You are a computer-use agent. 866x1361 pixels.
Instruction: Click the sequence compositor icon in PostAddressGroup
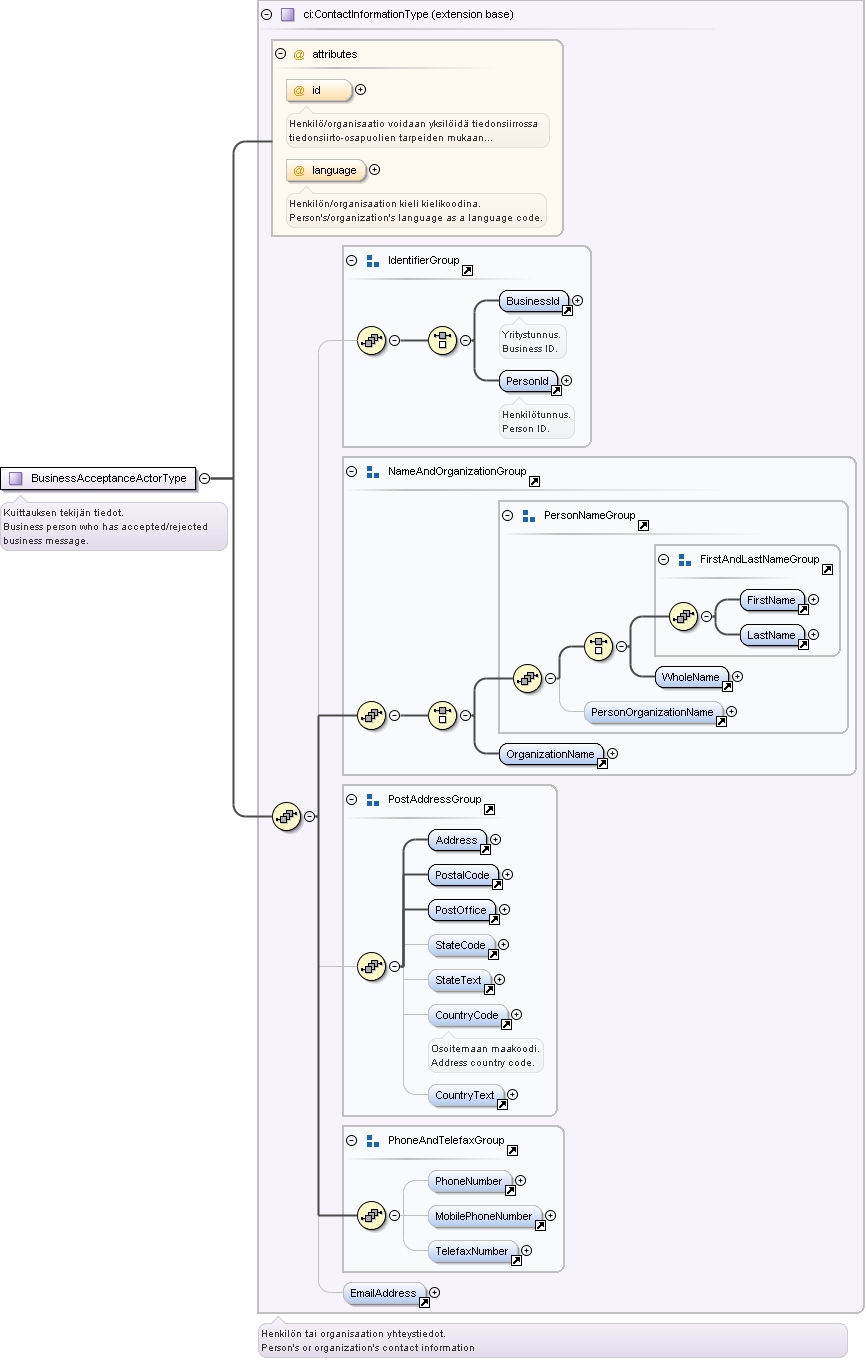371,966
